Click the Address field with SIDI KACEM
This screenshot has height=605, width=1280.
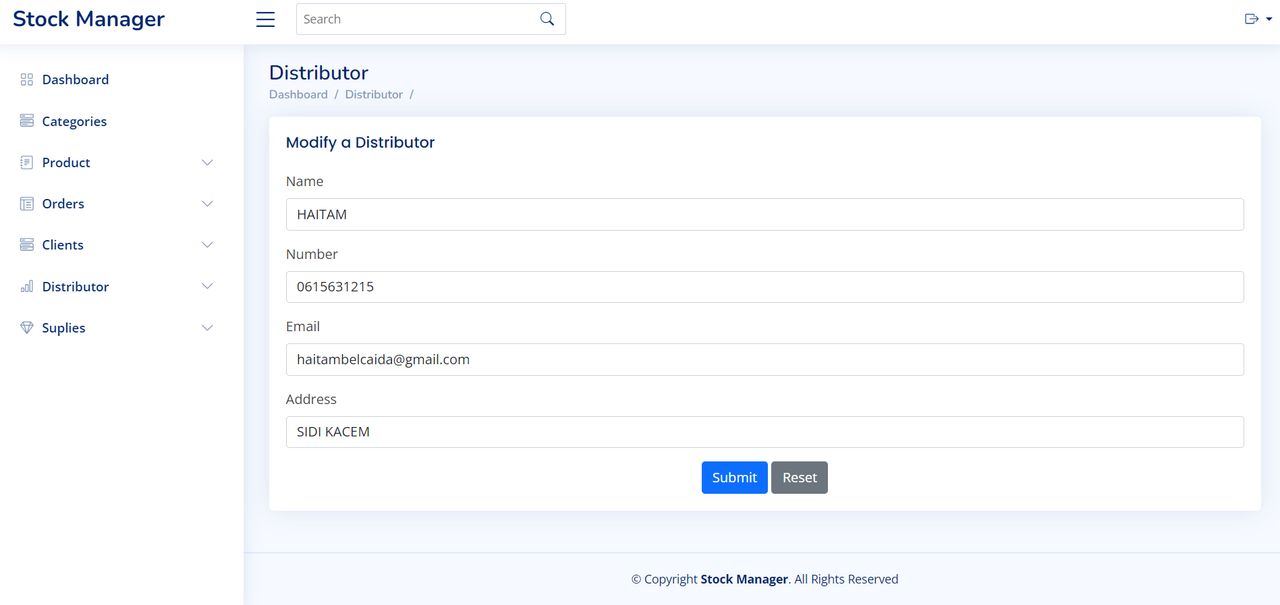tap(765, 432)
